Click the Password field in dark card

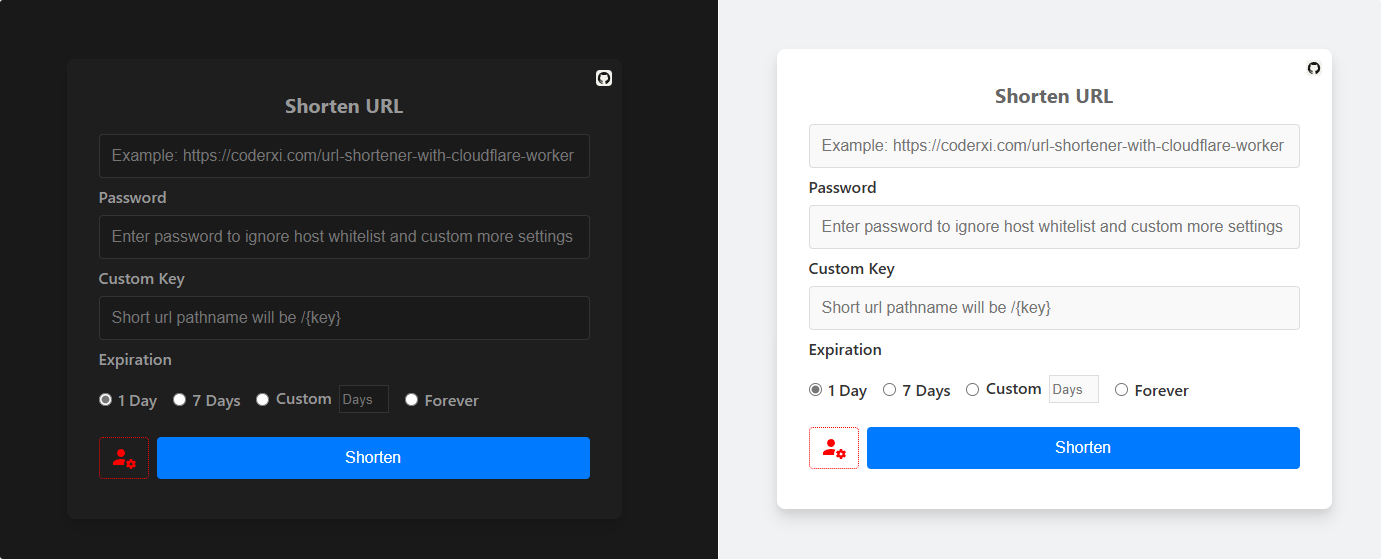344,237
